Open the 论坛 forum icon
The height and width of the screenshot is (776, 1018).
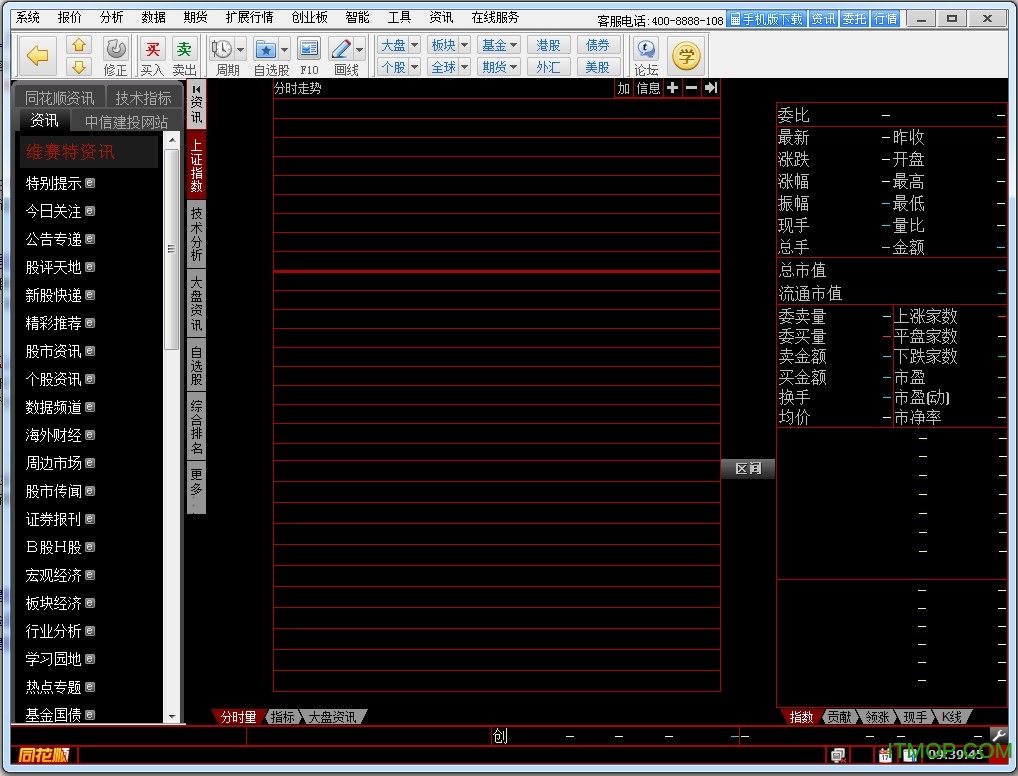(x=646, y=49)
